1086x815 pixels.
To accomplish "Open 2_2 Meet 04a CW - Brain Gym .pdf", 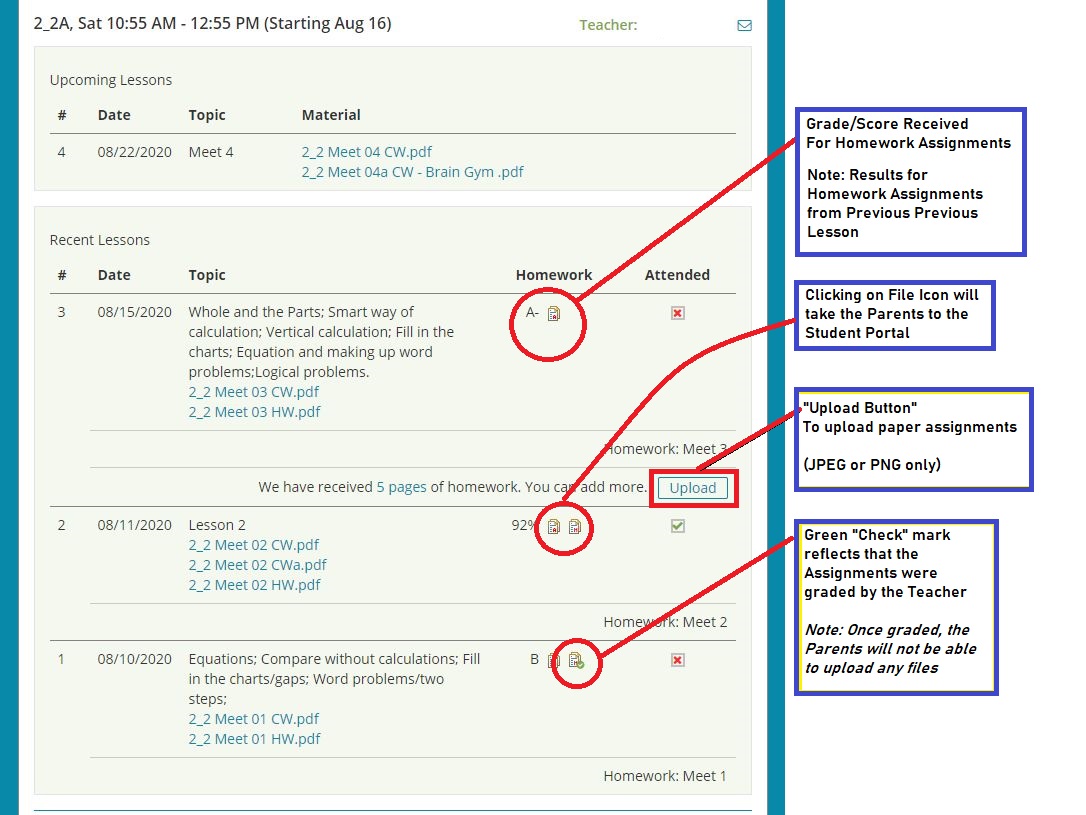I will coord(412,172).
